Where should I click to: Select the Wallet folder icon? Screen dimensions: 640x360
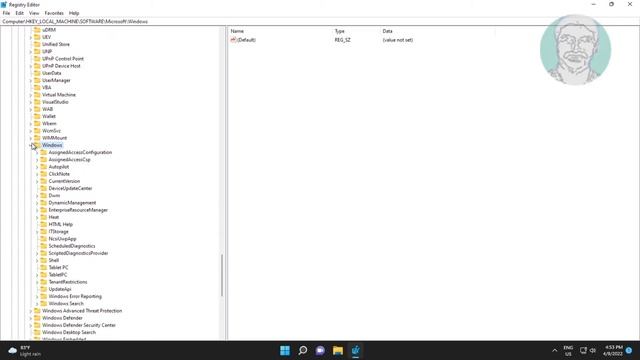coord(37,116)
